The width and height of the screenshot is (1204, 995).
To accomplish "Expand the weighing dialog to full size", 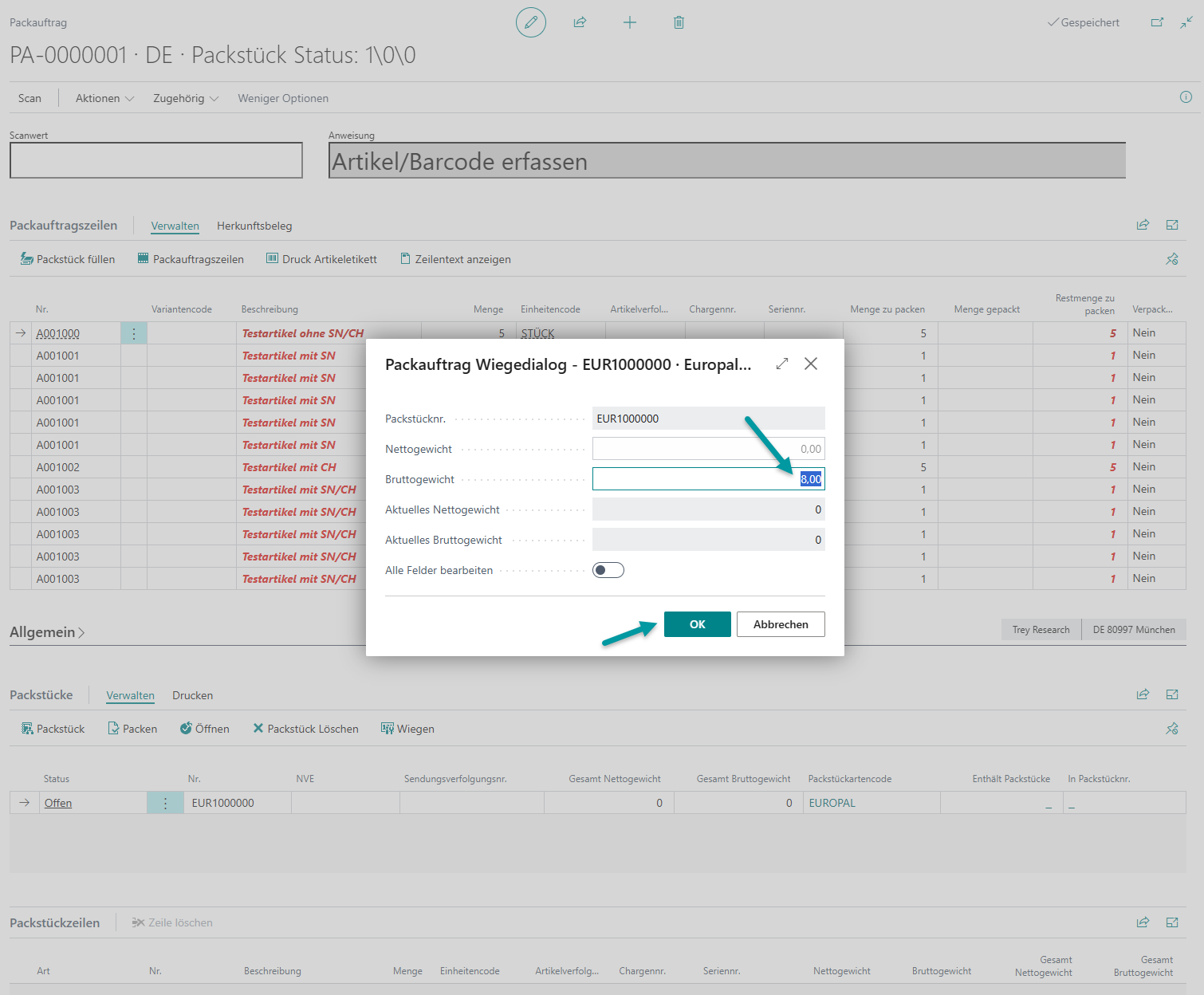I will click(782, 364).
